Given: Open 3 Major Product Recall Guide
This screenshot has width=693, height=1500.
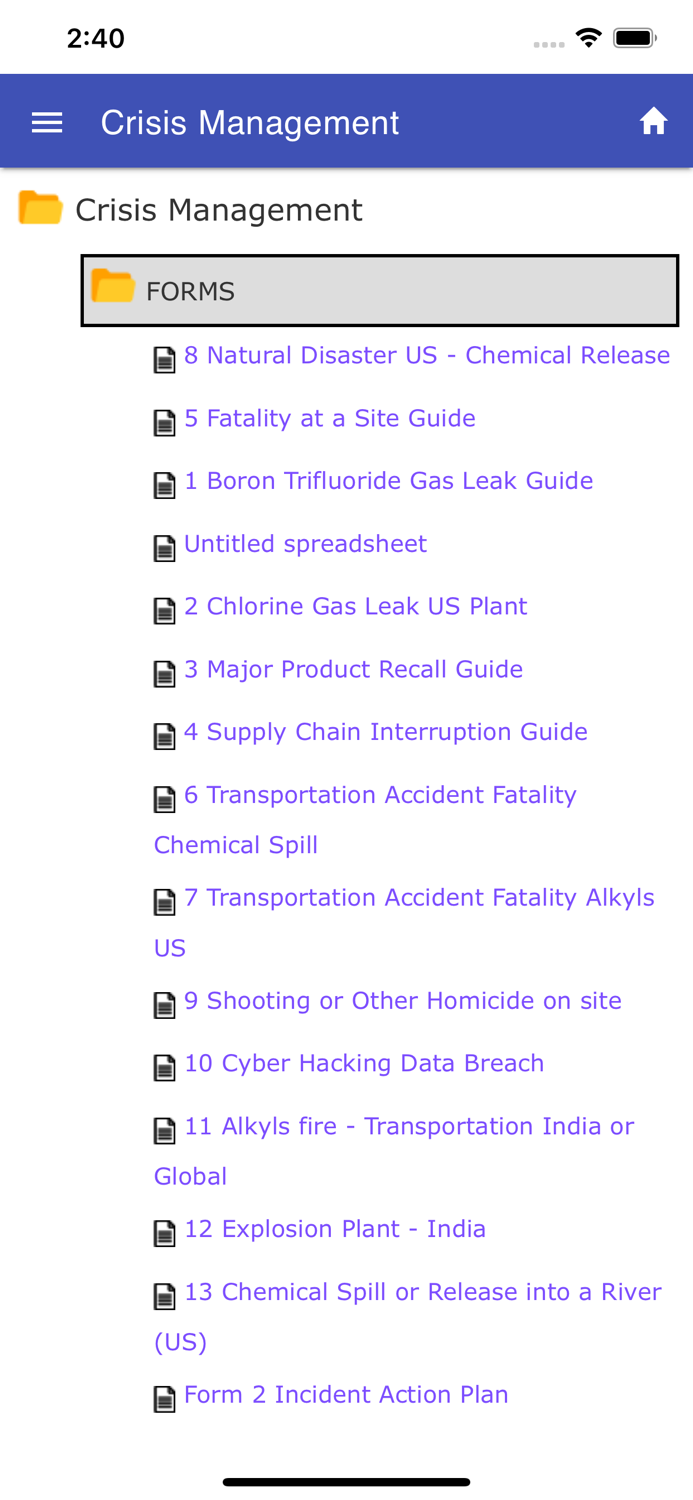Looking at the screenshot, I should click(x=353, y=669).
